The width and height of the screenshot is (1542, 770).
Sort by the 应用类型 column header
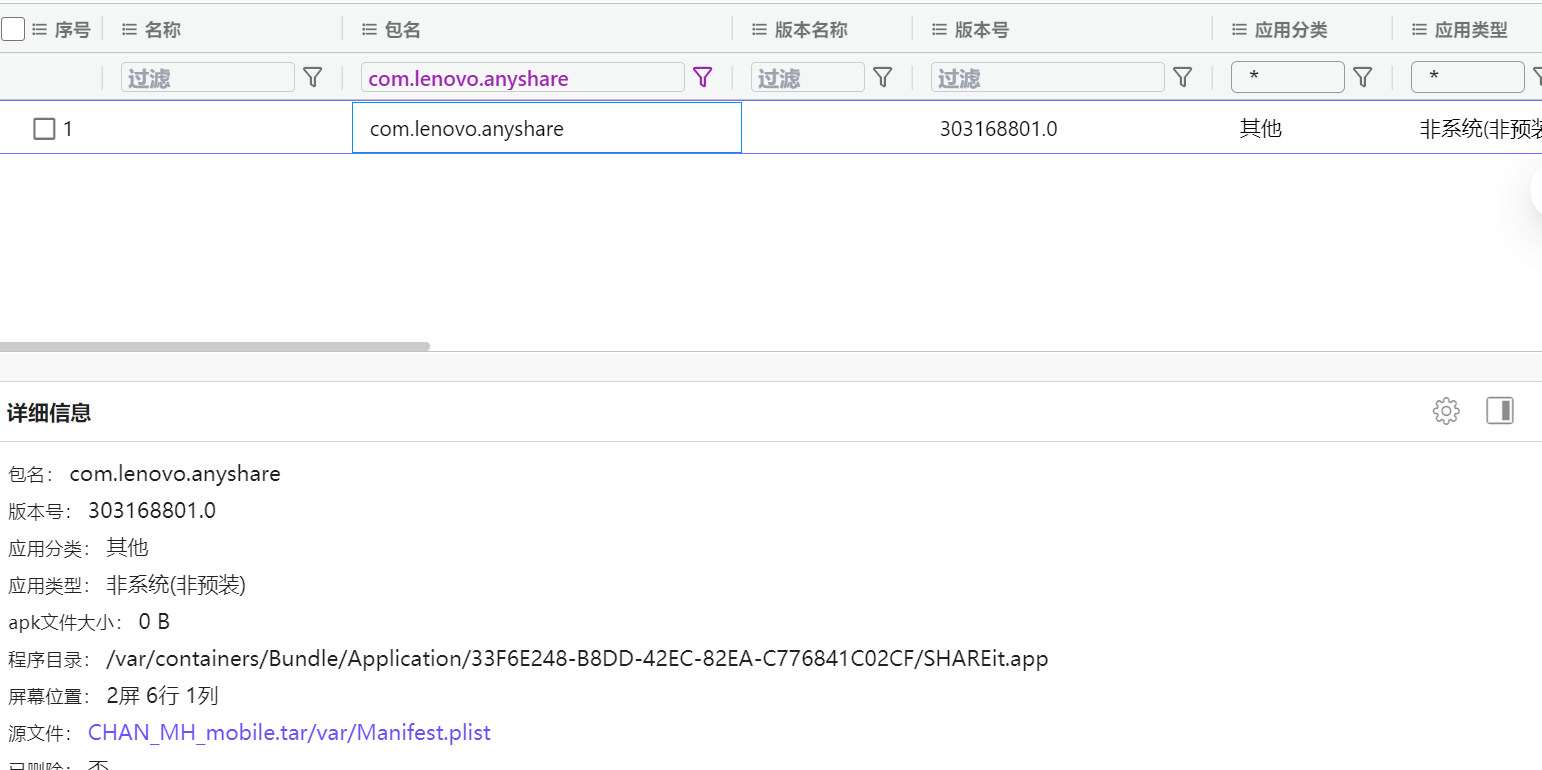1471,30
